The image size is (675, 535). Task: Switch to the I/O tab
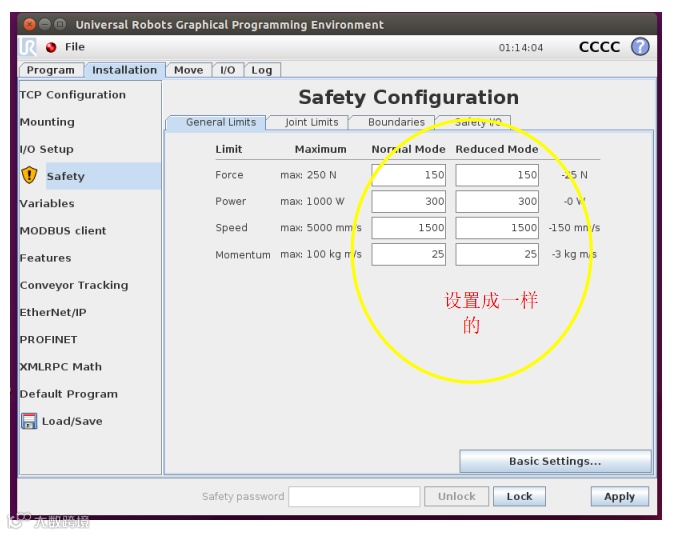(x=228, y=70)
